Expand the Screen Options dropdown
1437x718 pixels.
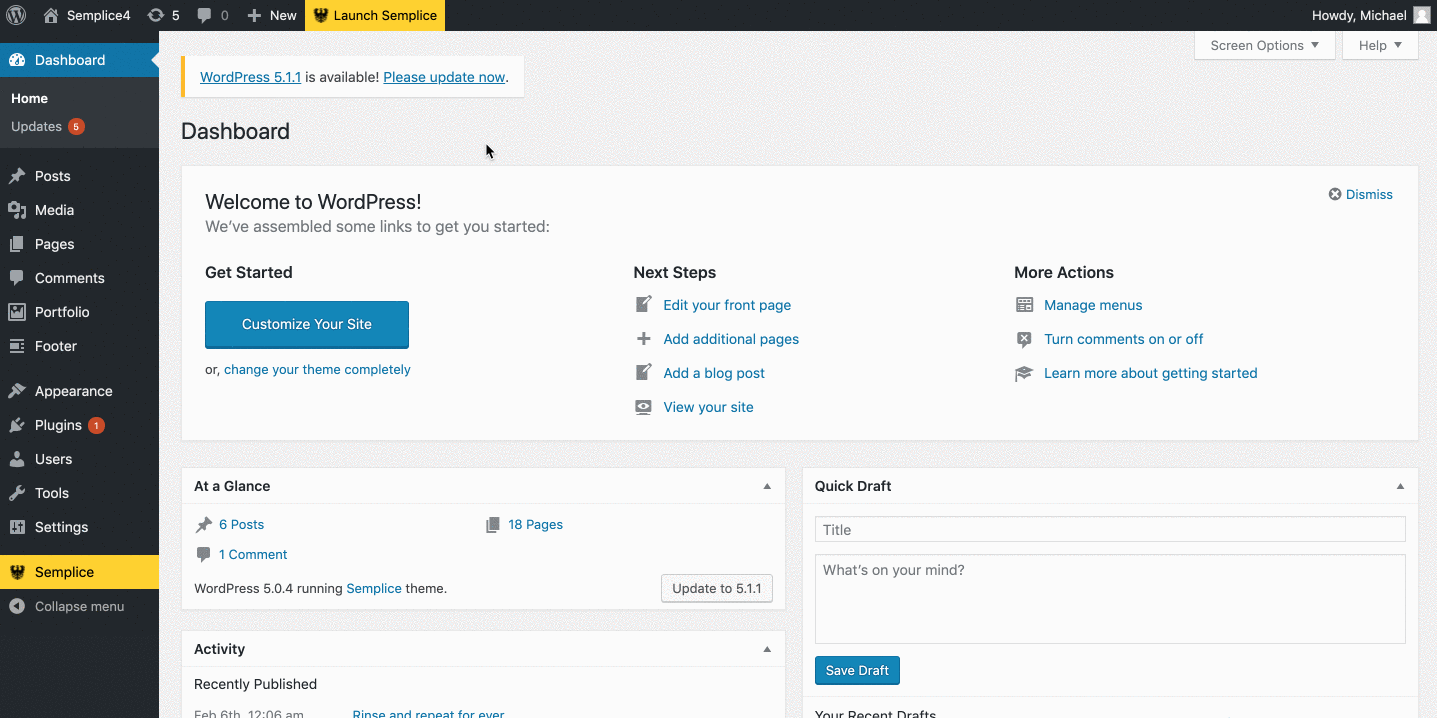(1264, 45)
